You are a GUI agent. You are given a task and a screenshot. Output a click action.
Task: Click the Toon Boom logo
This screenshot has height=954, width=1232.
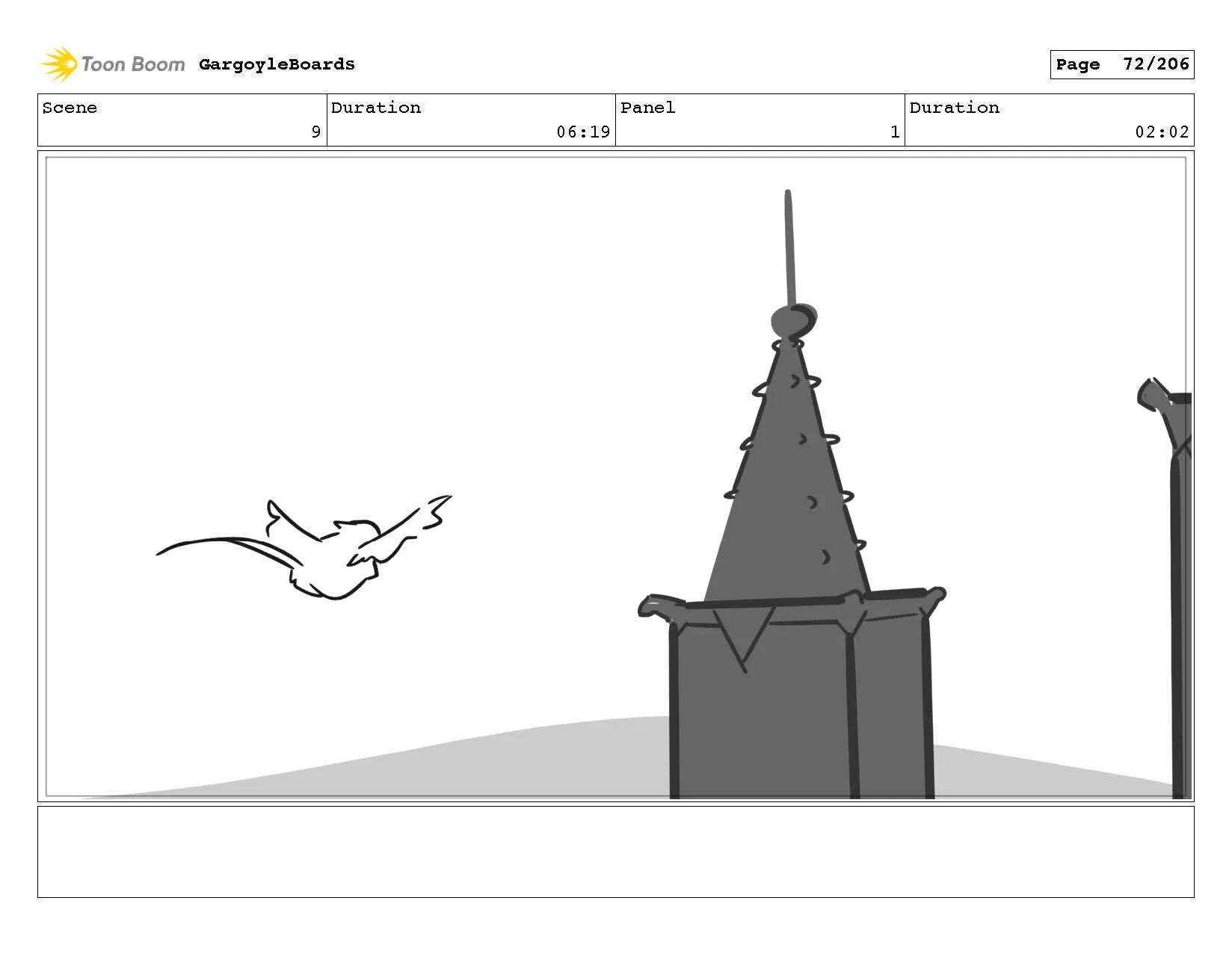[x=112, y=64]
